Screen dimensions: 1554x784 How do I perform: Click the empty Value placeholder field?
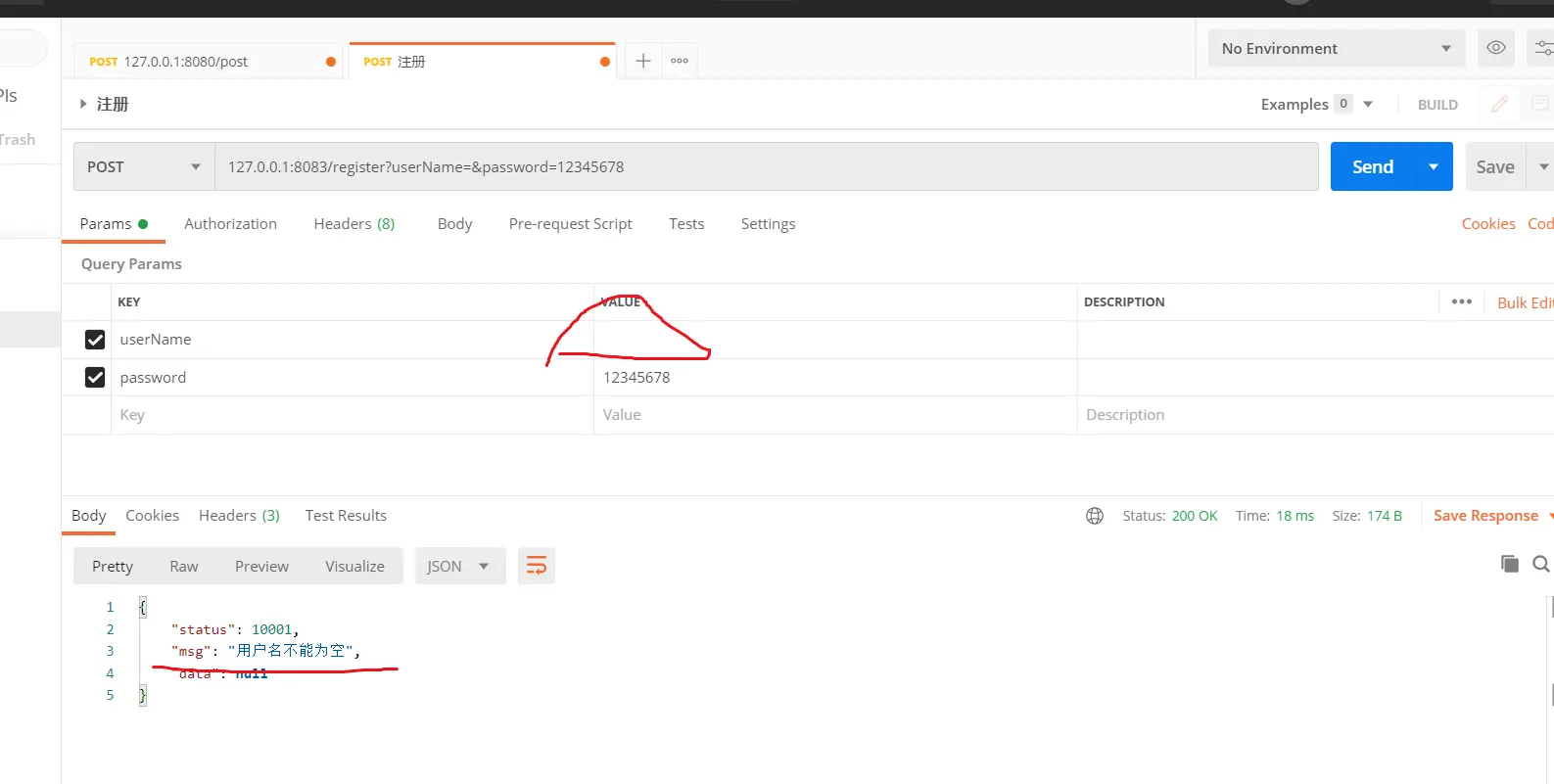pyautogui.click(x=834, y=415)
